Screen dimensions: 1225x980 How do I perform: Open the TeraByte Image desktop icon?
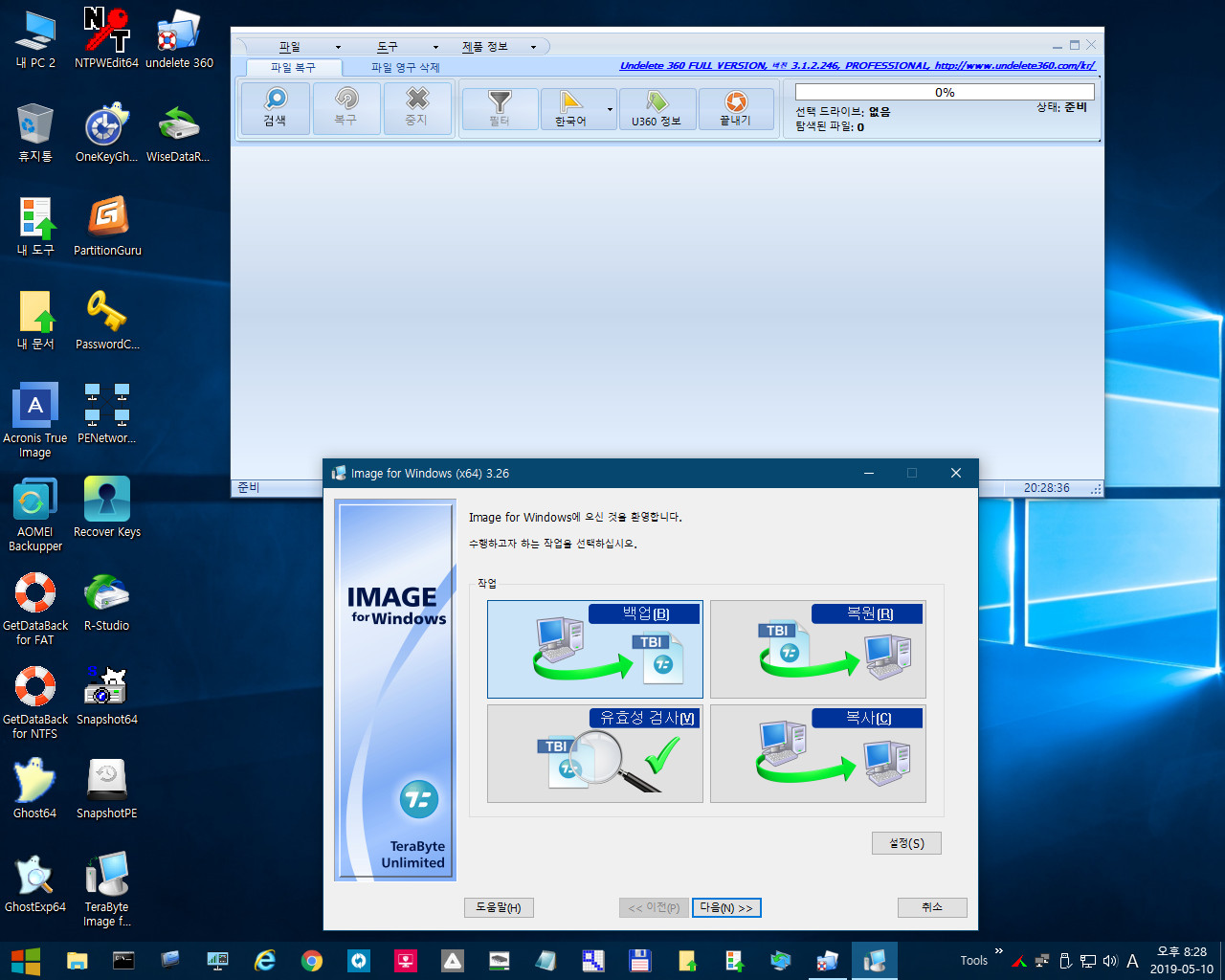click(x=106, y=889)
